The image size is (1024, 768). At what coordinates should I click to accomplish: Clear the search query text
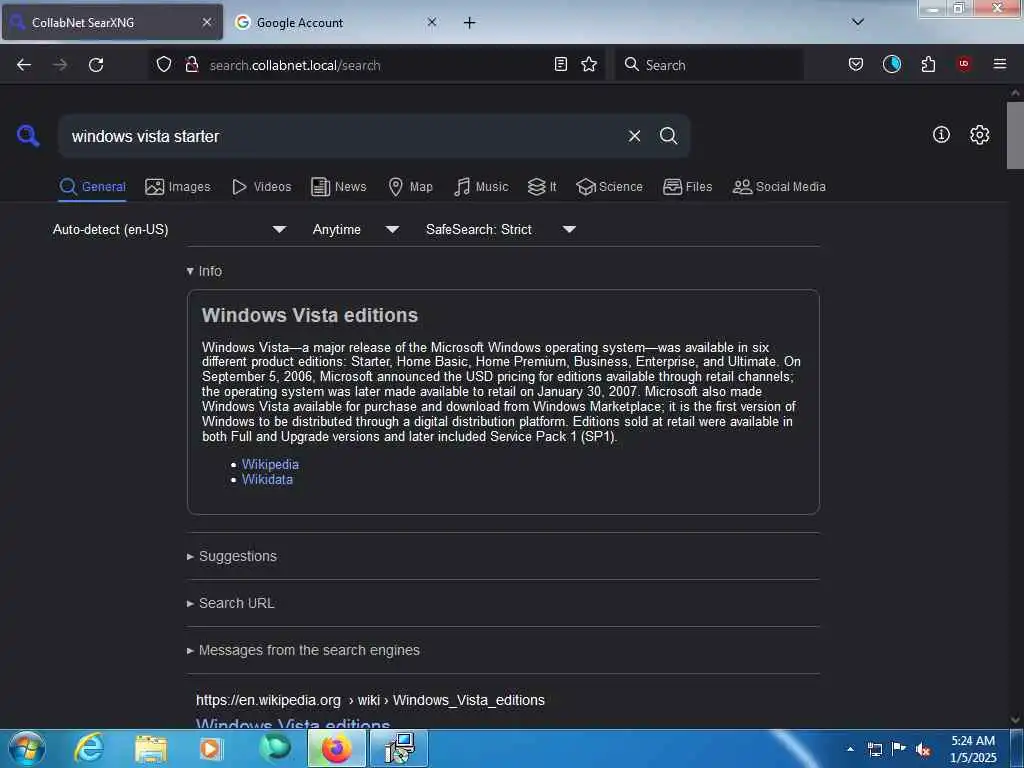(634, 136)
